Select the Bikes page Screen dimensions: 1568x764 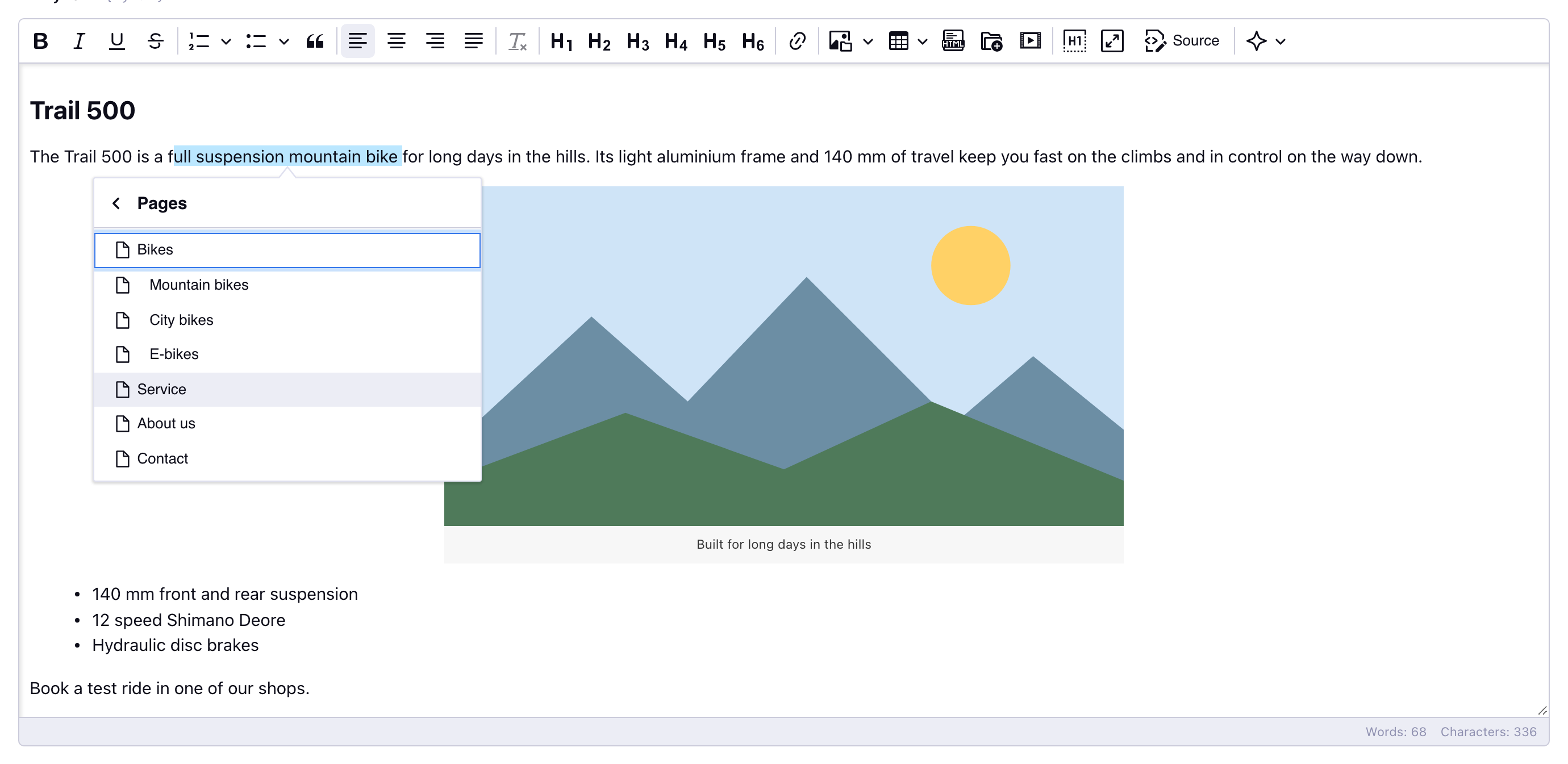(287, 250)
